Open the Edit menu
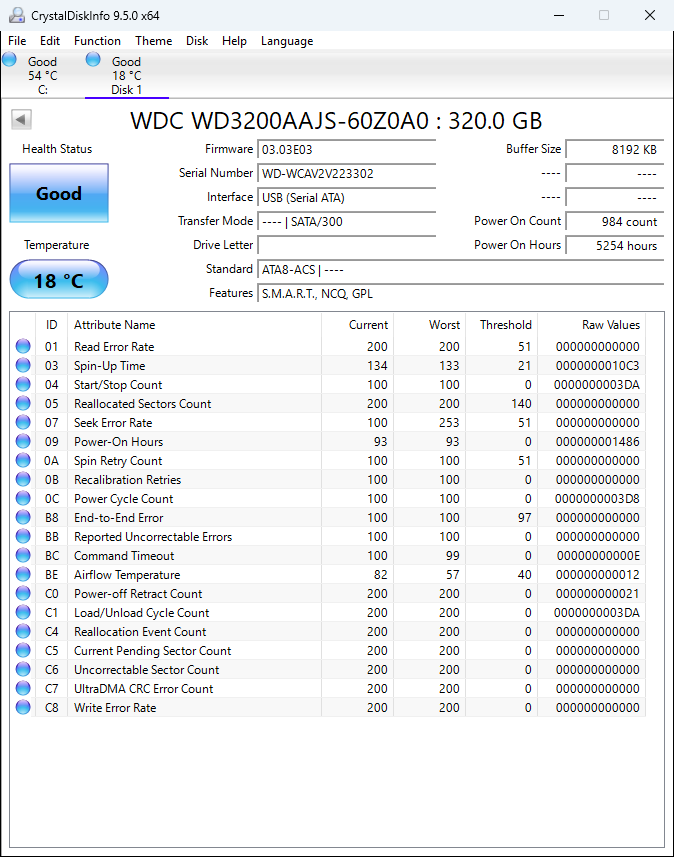This screenshot has height=857, width=674. point(50,41)
